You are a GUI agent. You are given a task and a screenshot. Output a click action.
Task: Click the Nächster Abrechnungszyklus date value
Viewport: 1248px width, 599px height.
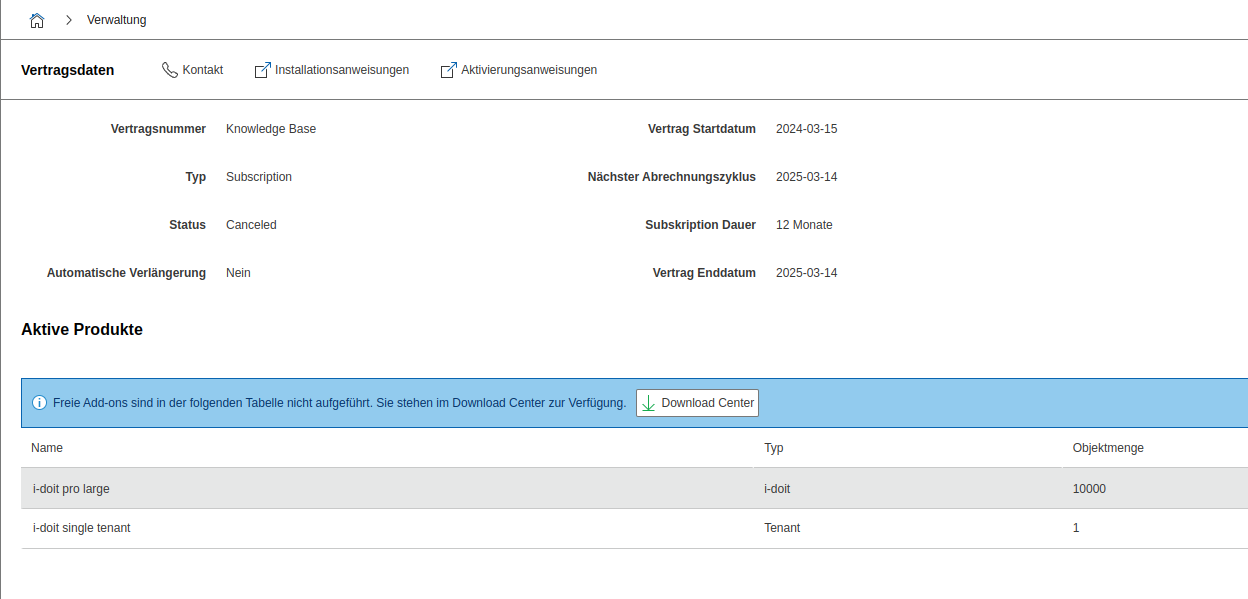[807, 177]
